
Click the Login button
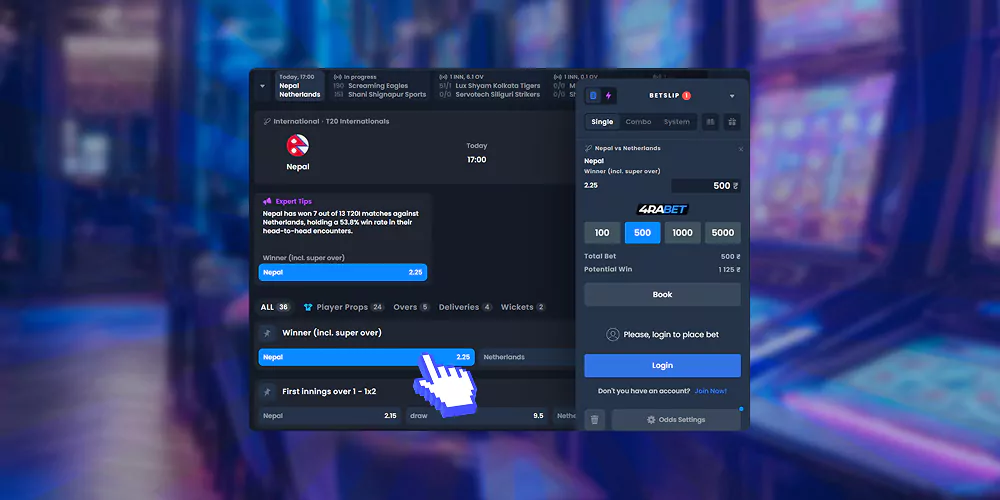[663, 365]
